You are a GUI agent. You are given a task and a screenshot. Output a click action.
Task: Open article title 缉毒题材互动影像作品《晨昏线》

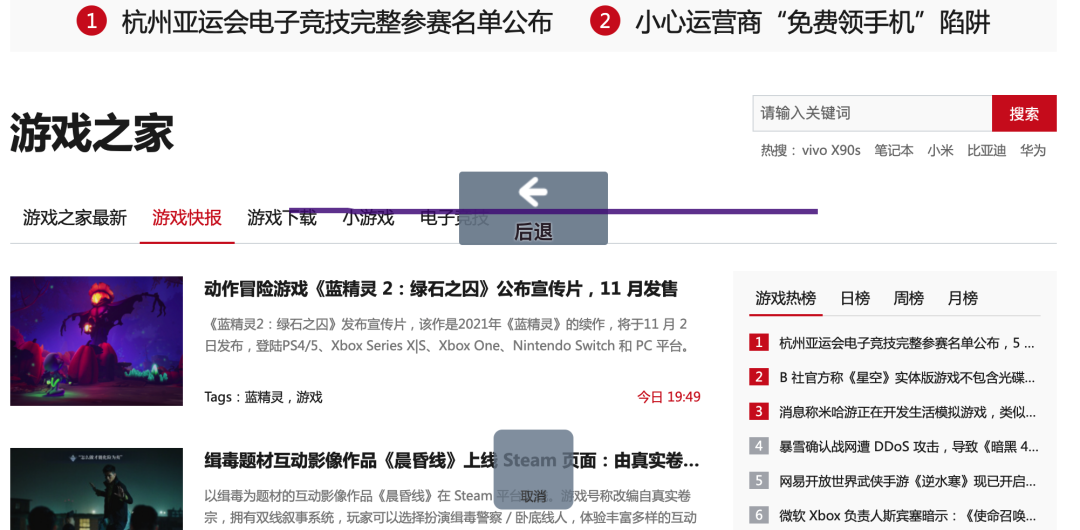tap(452, 460)
